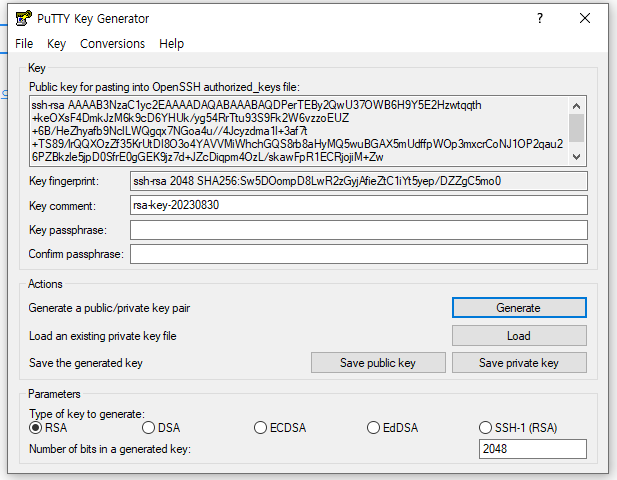Screen dimensions: 617x480
Task: Click the Key comment field
Action: 359,205
